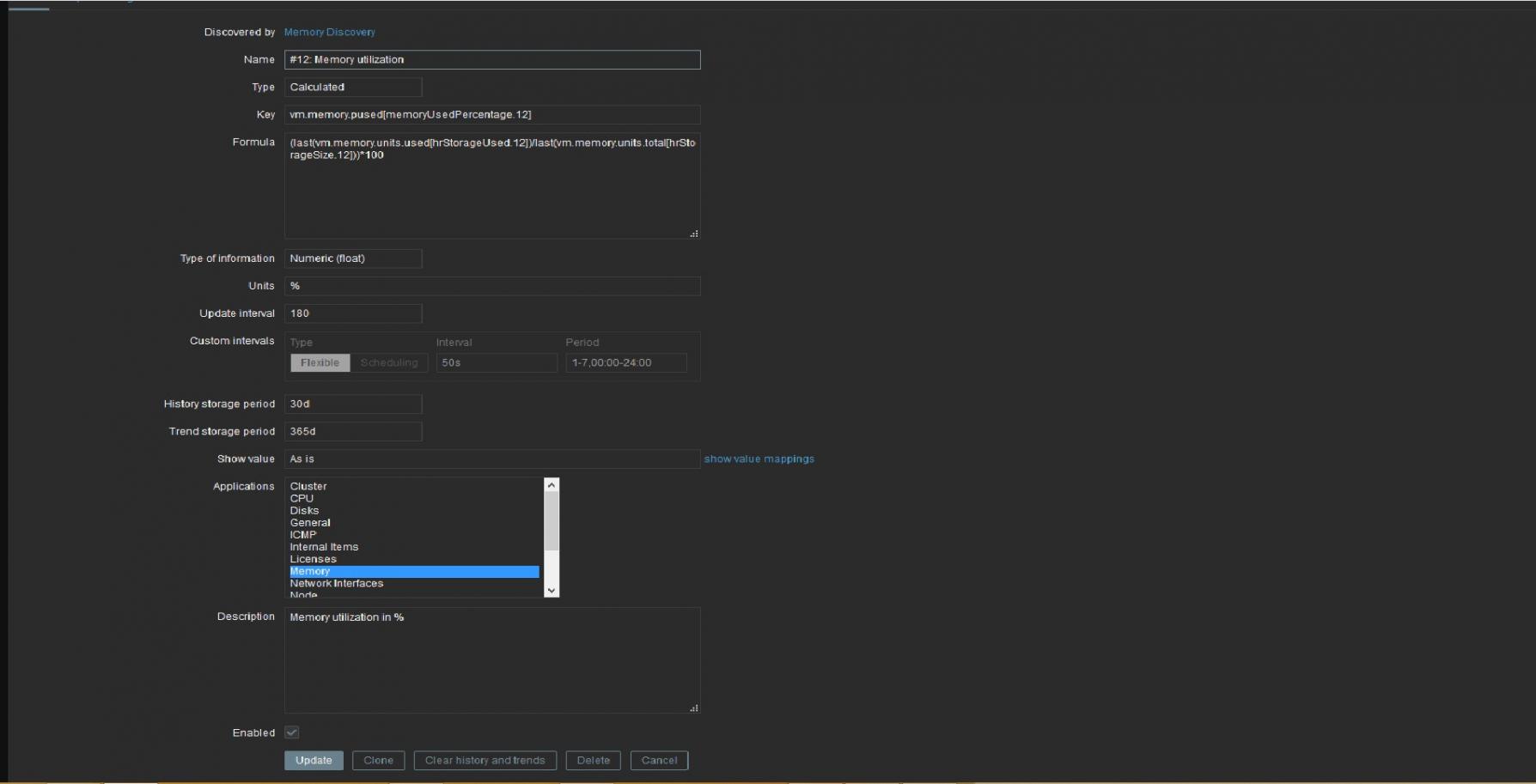This screenshot has height=784, width=1536.
Task: Clone this item
Action: coord(378,760)
